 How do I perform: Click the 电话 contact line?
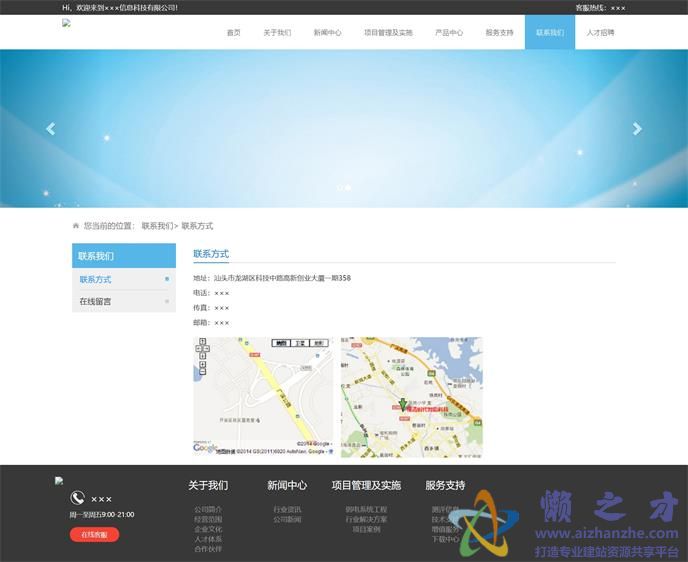[x=211, y=293]
